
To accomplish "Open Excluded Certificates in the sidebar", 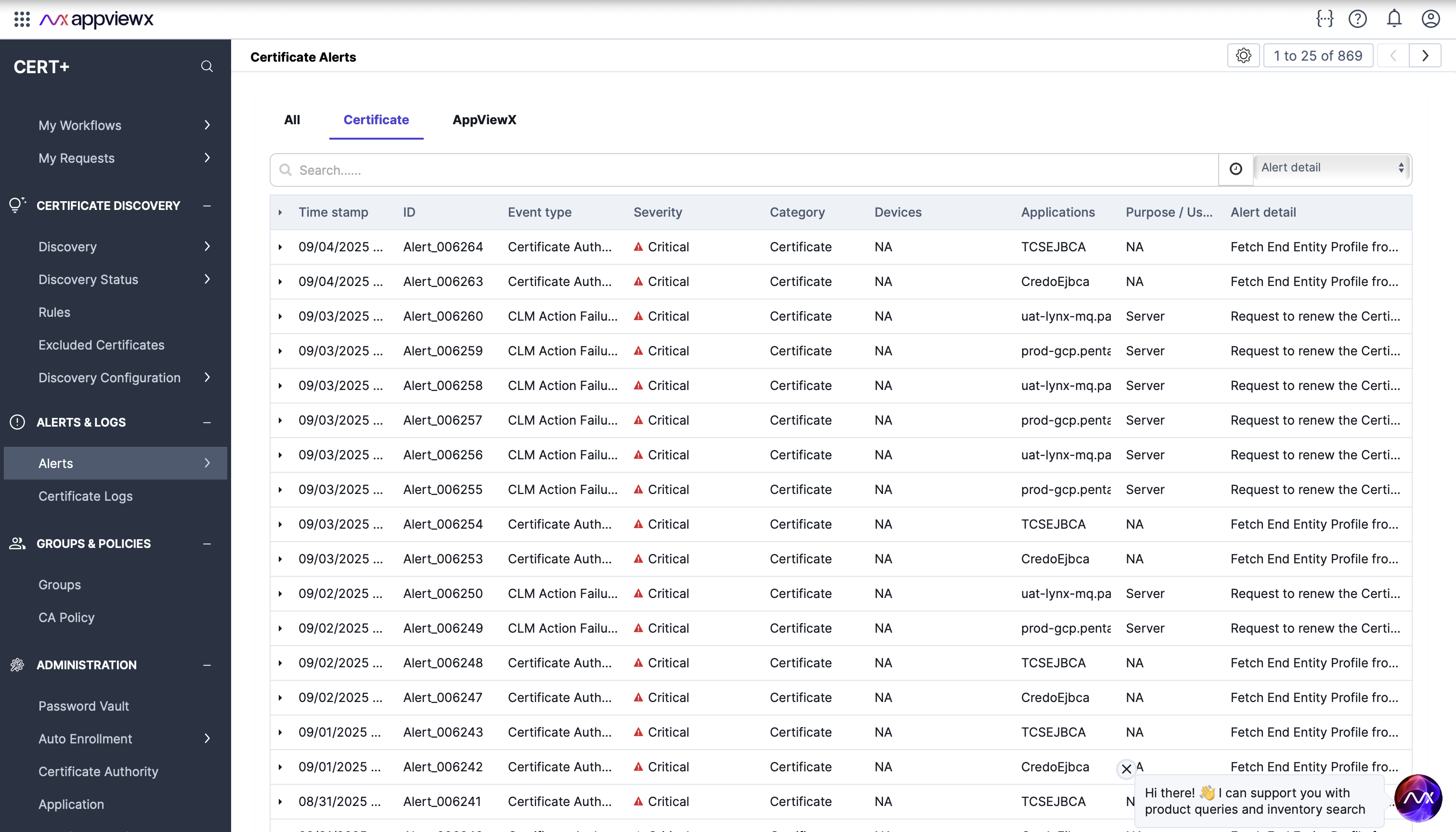I will point(101,345).
